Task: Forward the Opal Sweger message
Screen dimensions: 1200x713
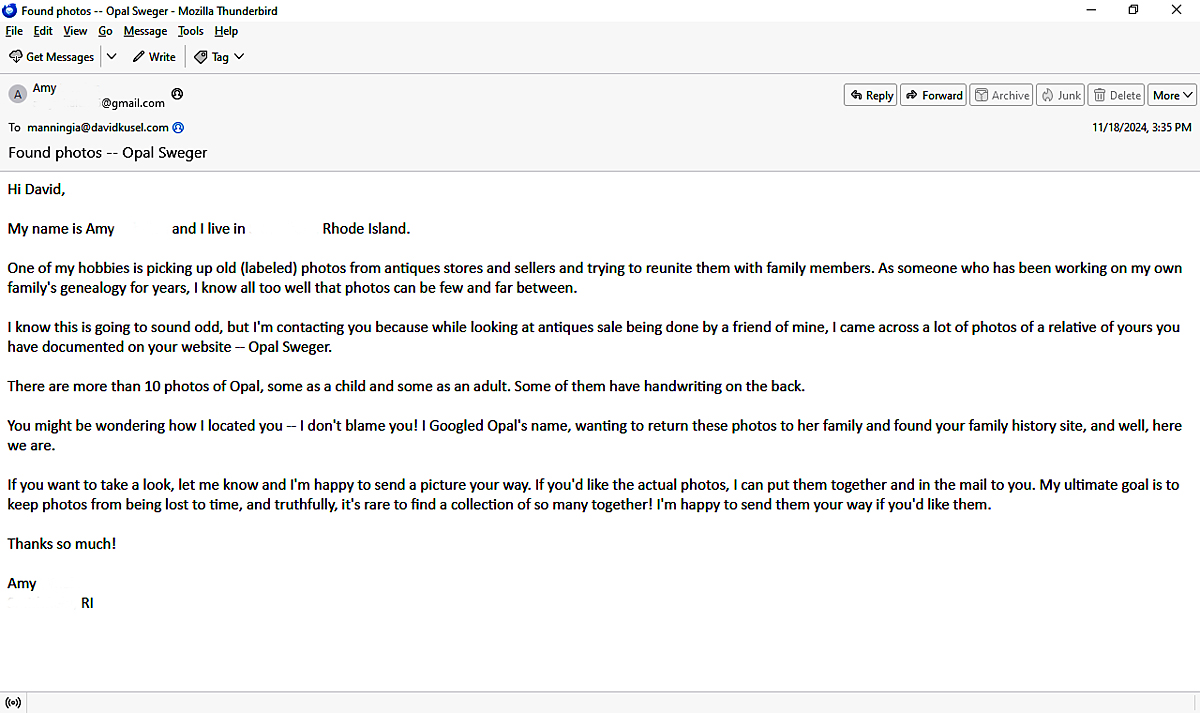Action: coord(933,95)
